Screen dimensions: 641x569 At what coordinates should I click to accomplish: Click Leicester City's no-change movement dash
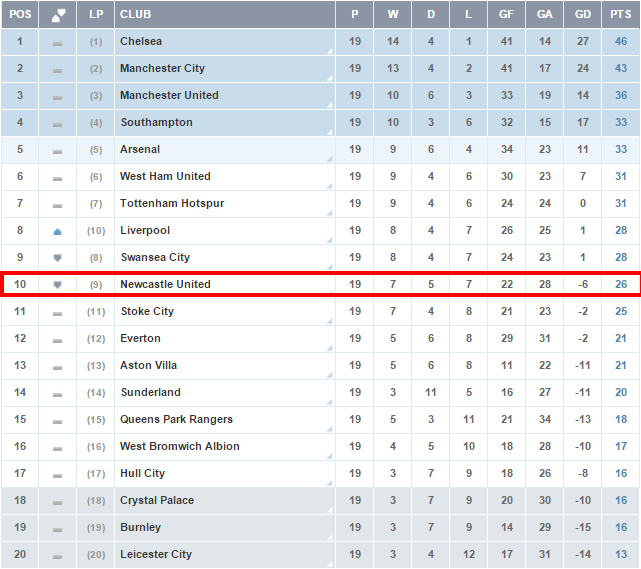[58, 555]
